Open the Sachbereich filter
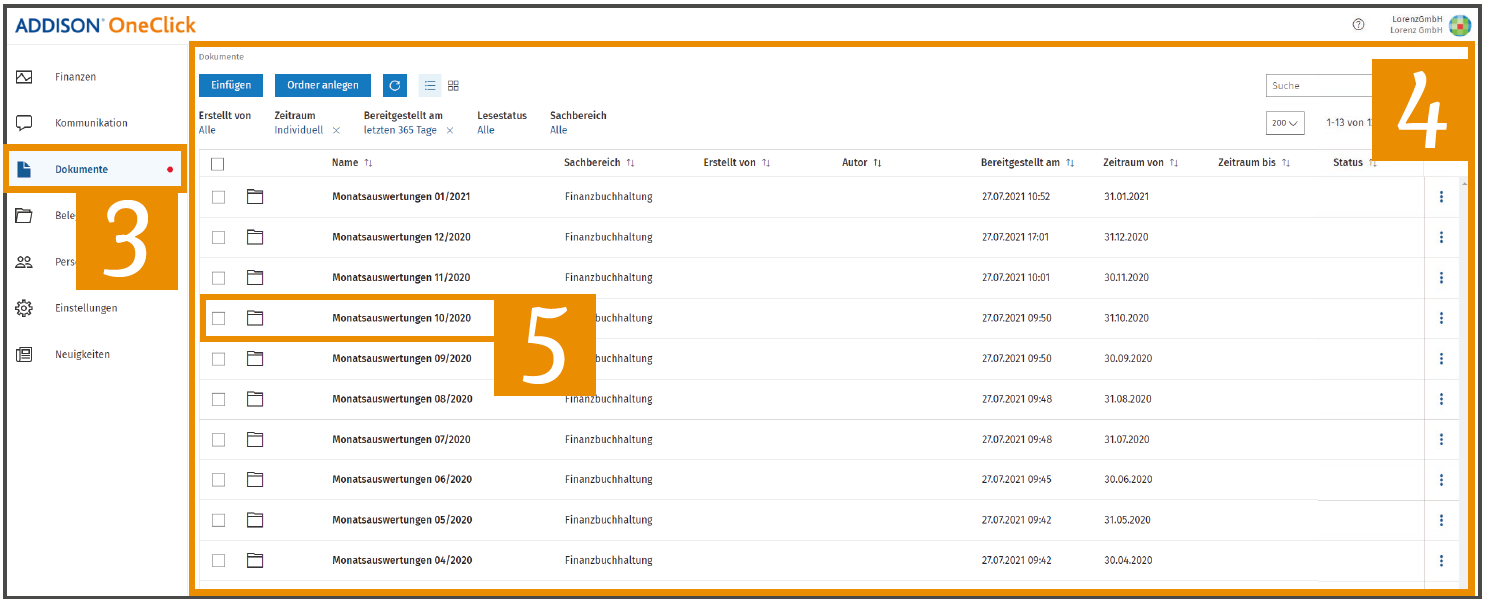 [578, 122]
